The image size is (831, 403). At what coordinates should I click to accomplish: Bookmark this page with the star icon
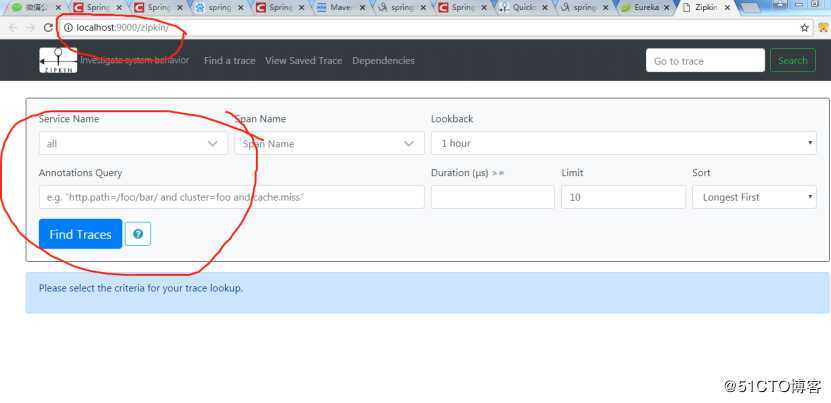pos(805,28)
